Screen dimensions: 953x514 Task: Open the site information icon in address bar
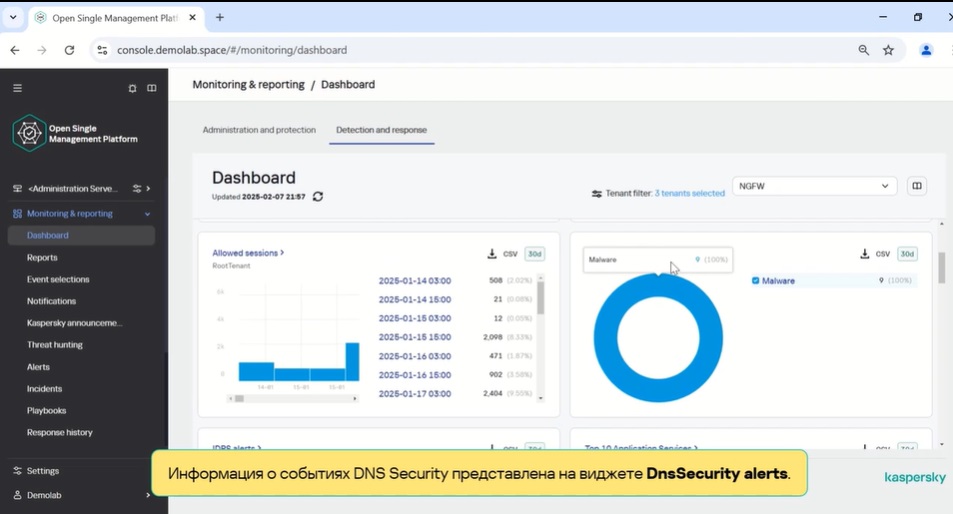point(102,50)
